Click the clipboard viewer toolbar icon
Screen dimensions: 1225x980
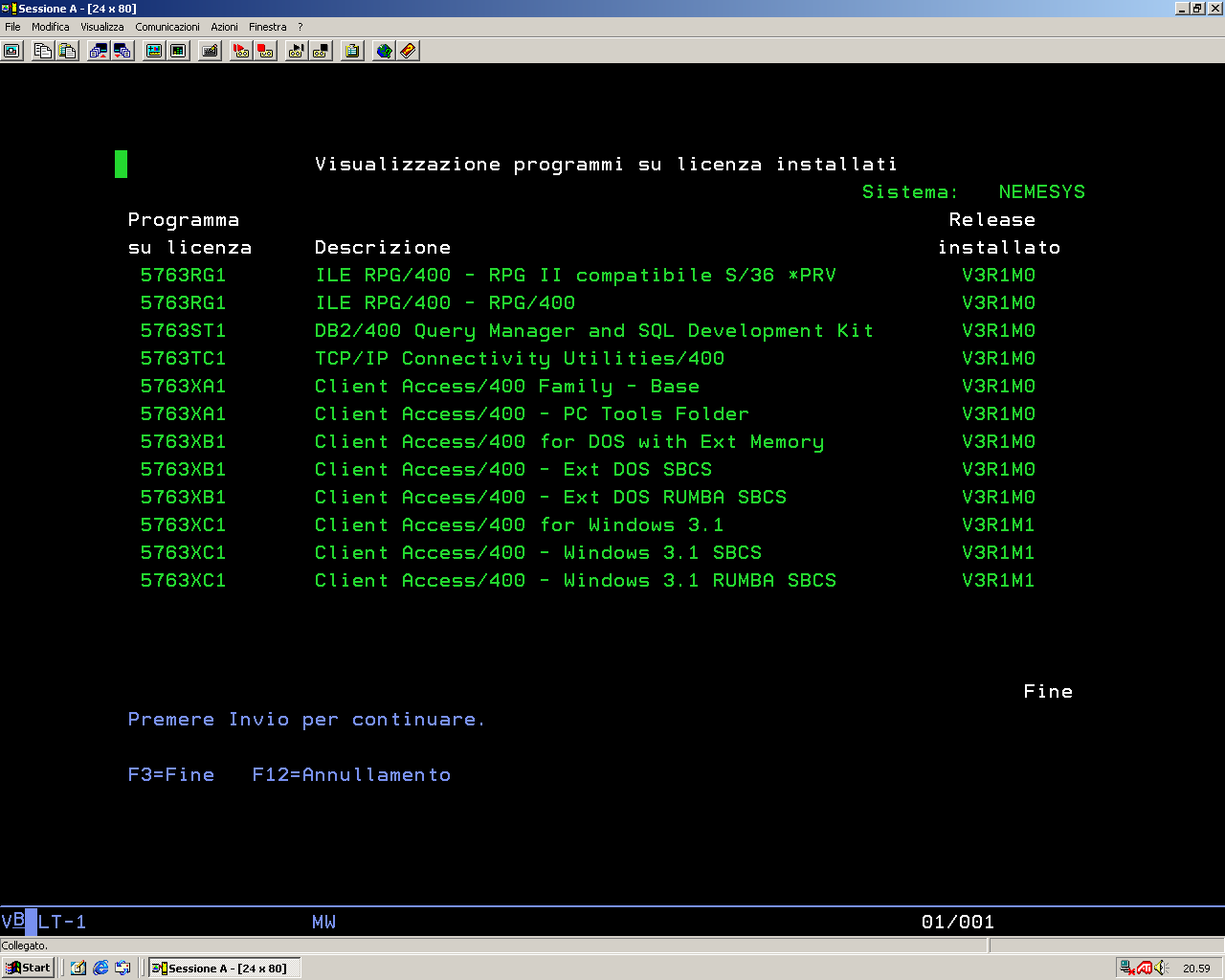tap(352, 51)
